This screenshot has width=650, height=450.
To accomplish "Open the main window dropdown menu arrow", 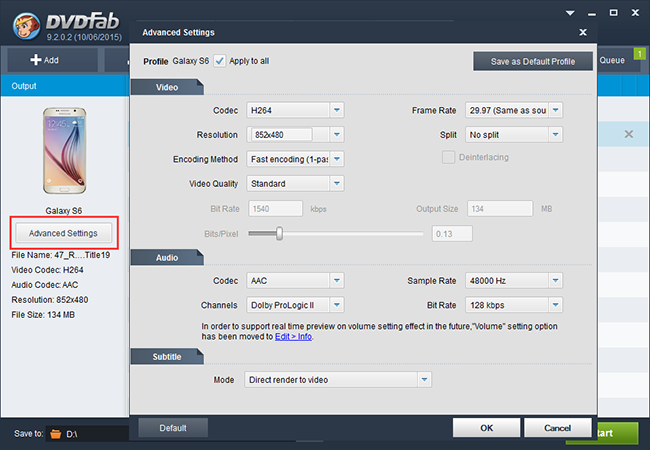I will (570, 13).
